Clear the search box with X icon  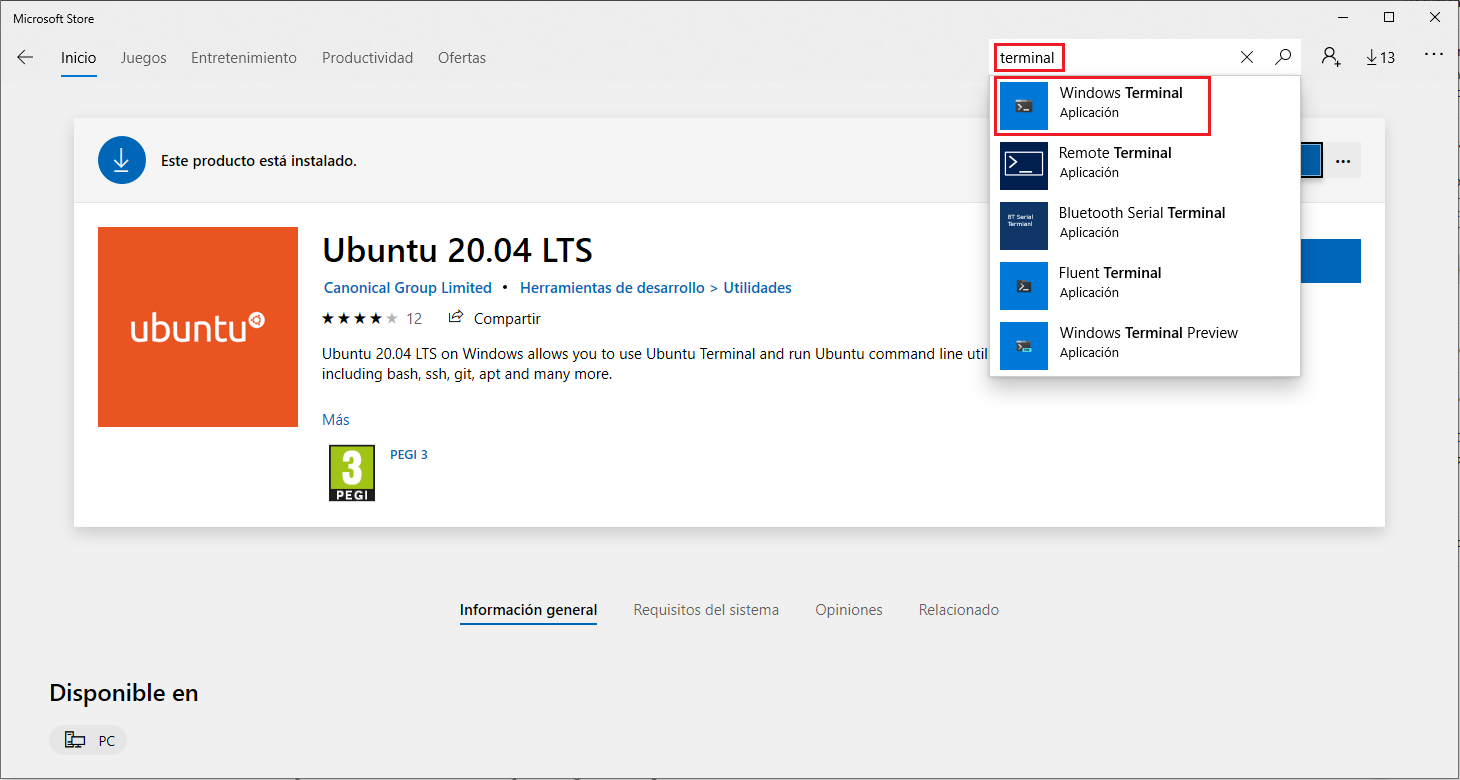1247,58
